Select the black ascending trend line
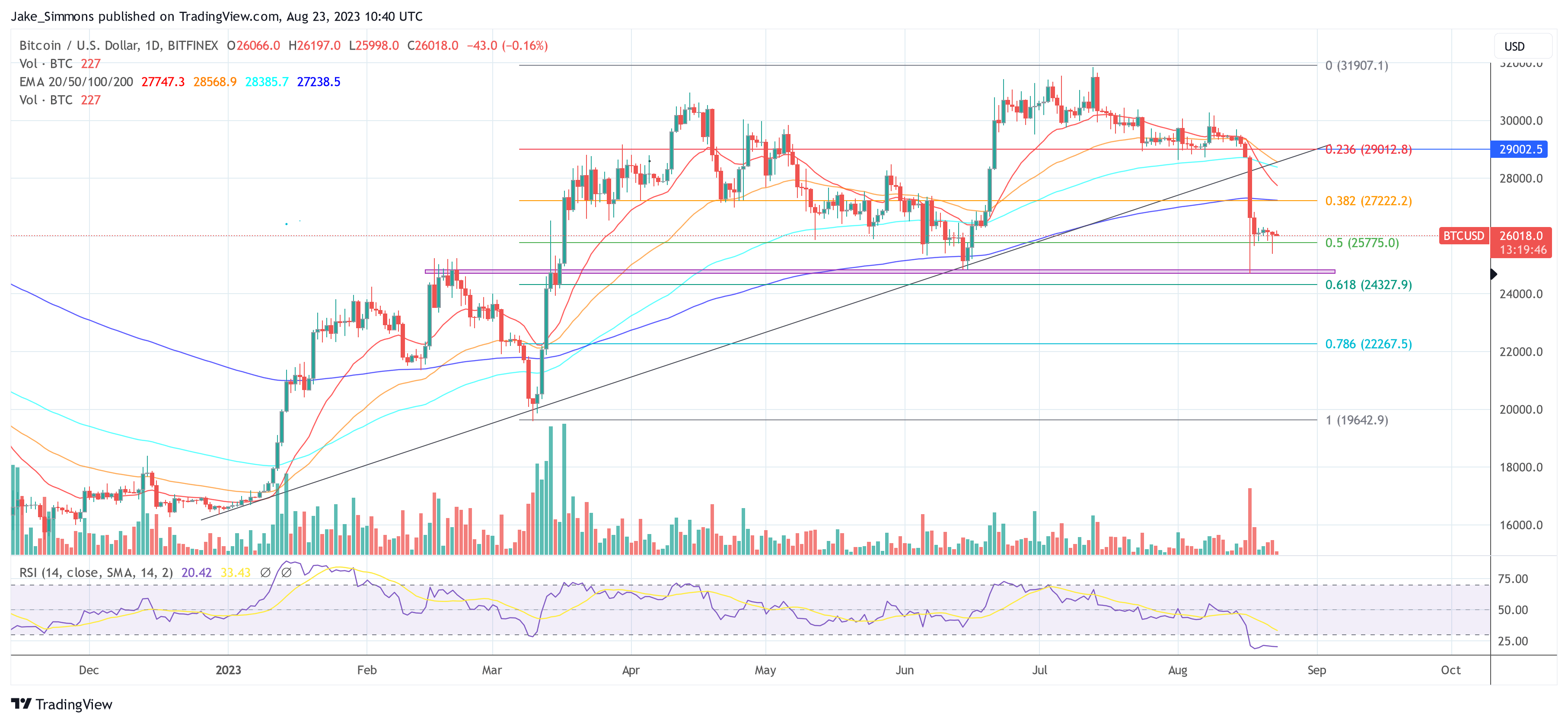 tap(765, 333)
